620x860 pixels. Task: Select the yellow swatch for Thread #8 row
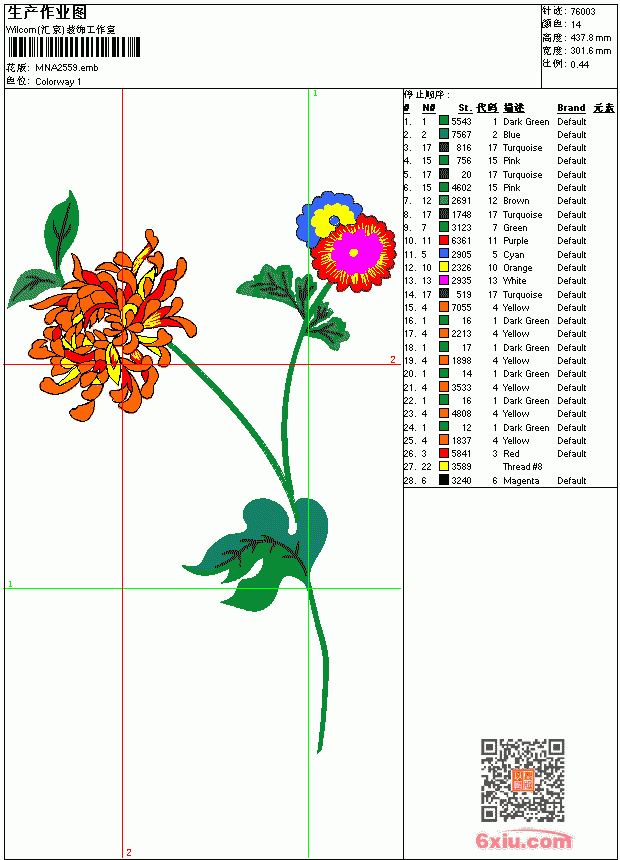[x=444, y=466]
